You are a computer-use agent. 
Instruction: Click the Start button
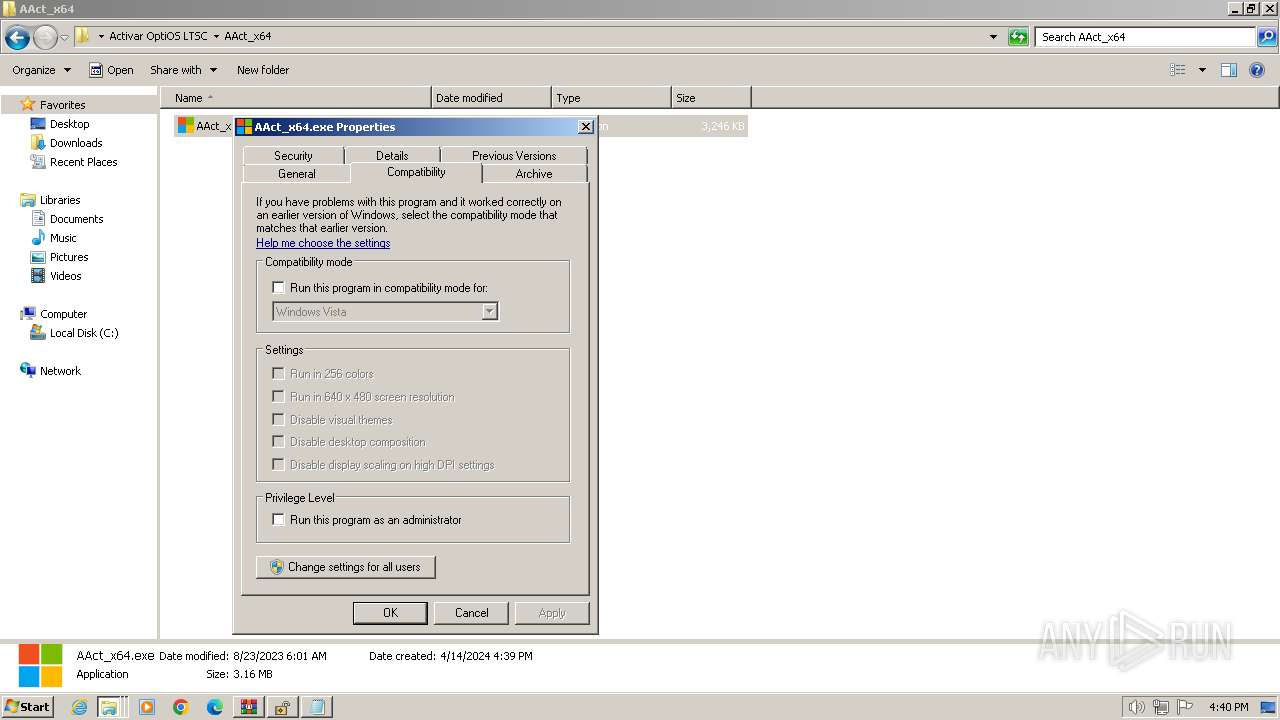27,707
